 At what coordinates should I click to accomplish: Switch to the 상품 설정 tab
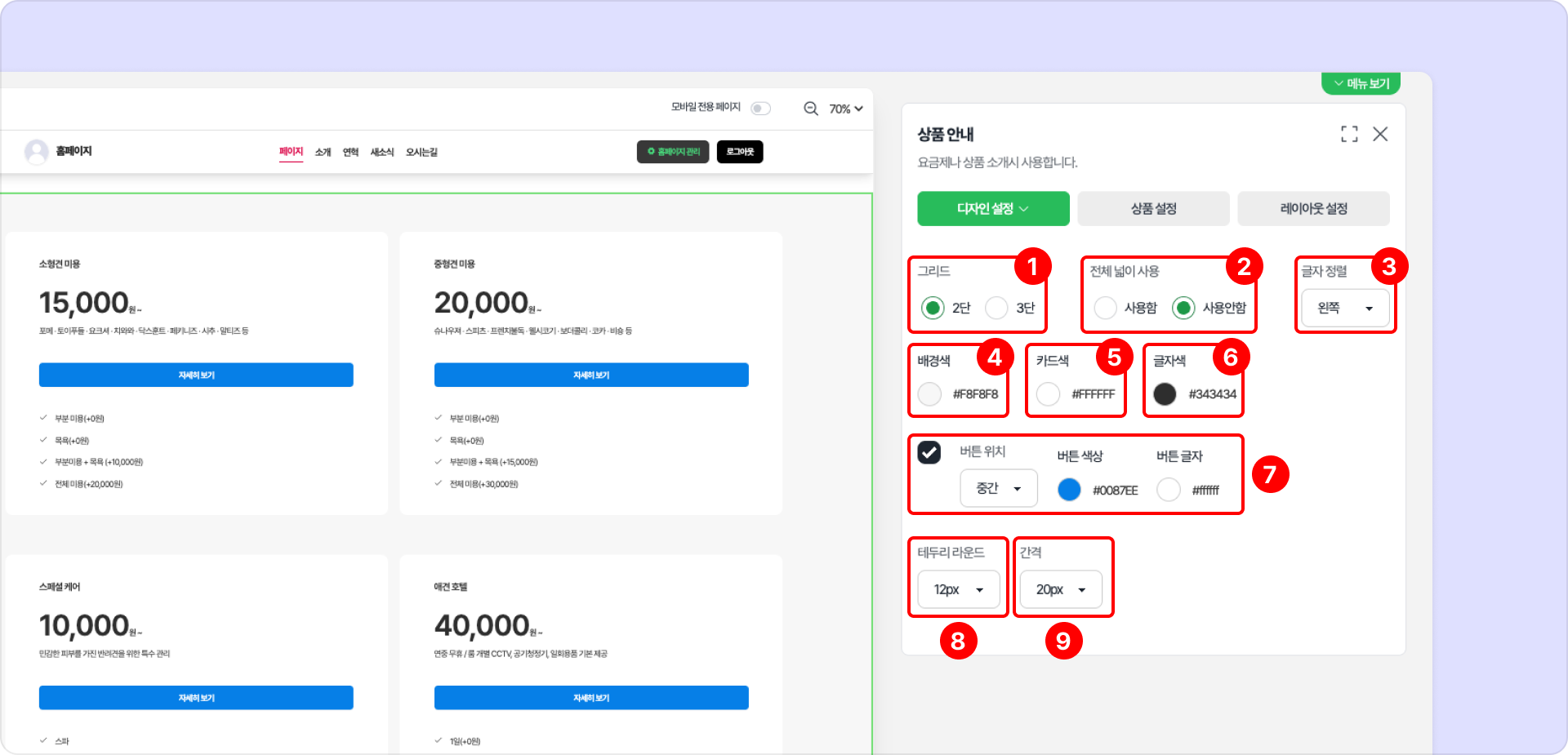click(x=1153, y=208)
